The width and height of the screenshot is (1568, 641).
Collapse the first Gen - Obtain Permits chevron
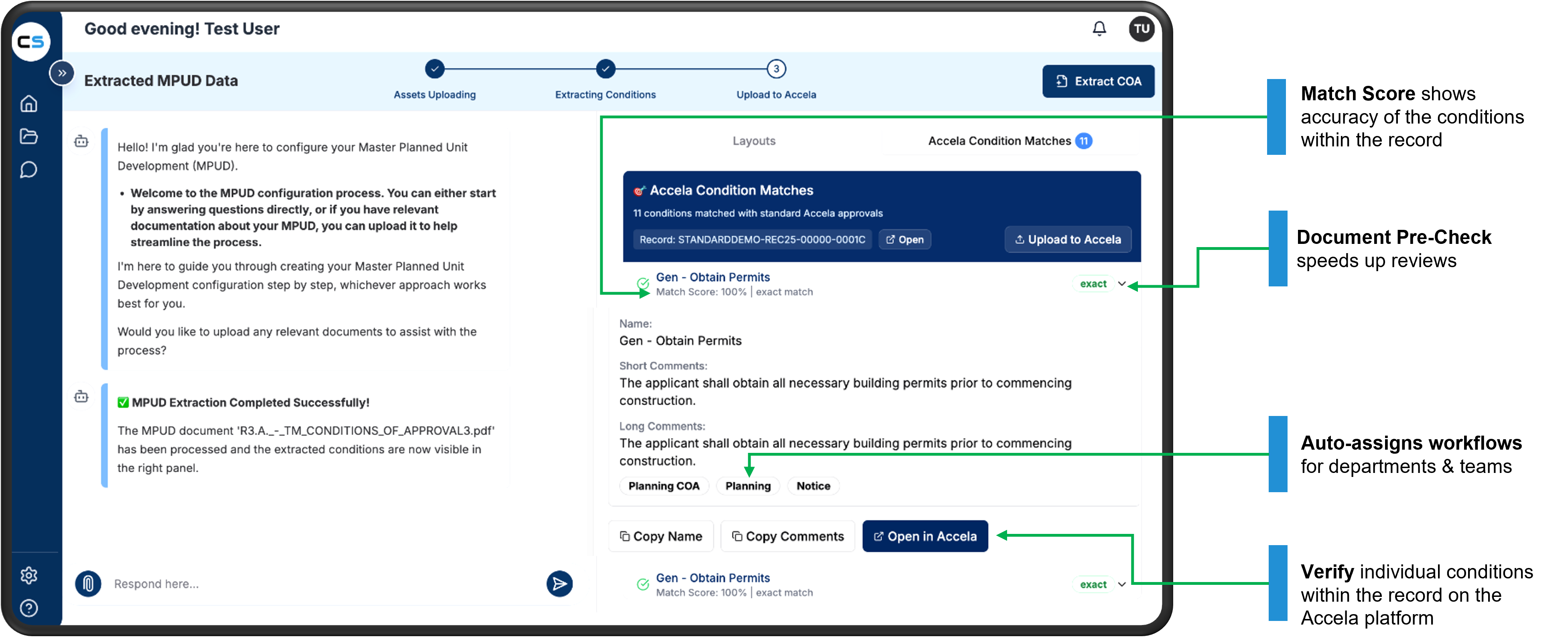pyautogui.click(x=1122, y=284)
